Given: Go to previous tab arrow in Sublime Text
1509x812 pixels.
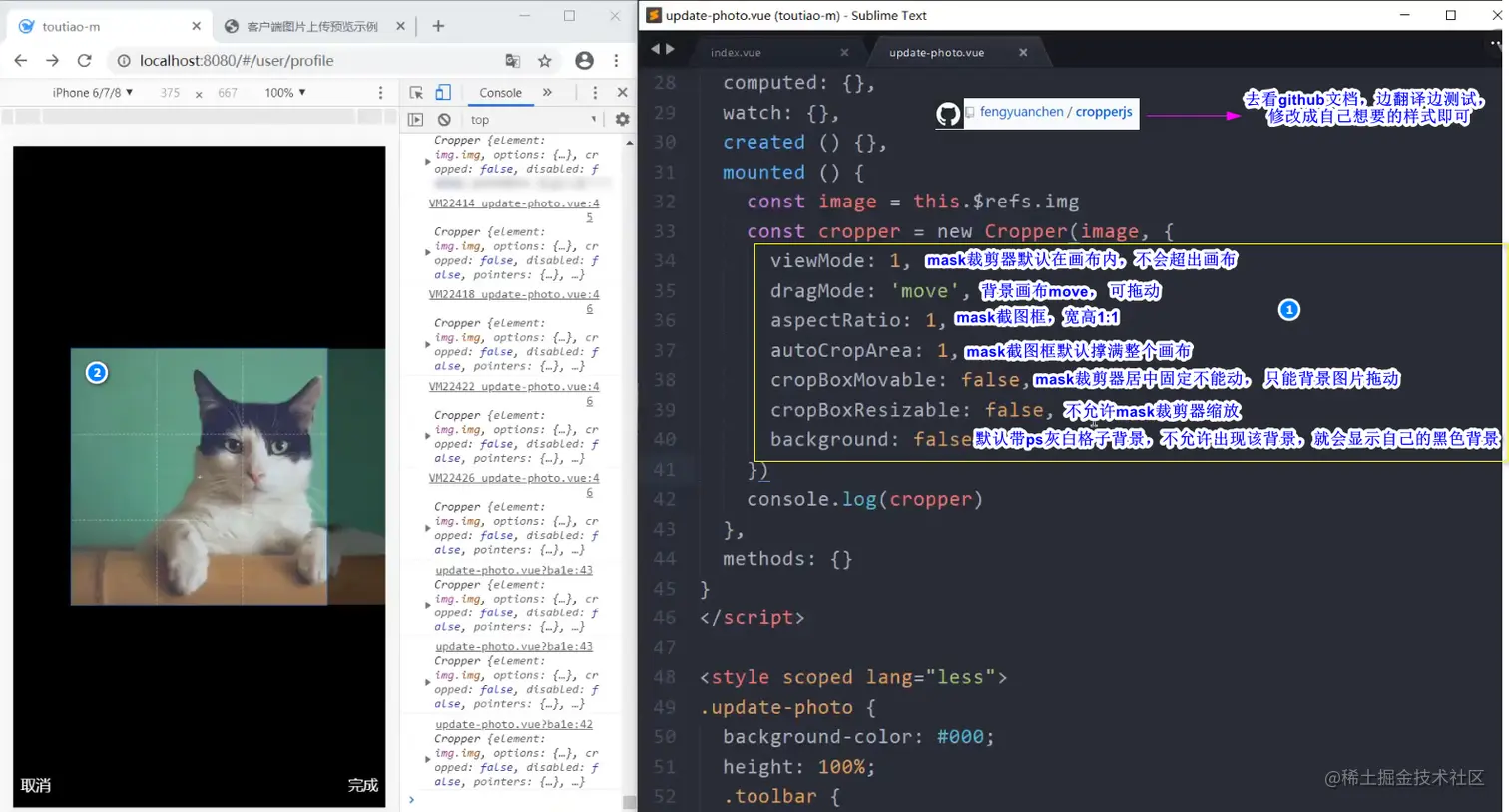Looking at the screenshot, I should (656, 49).
